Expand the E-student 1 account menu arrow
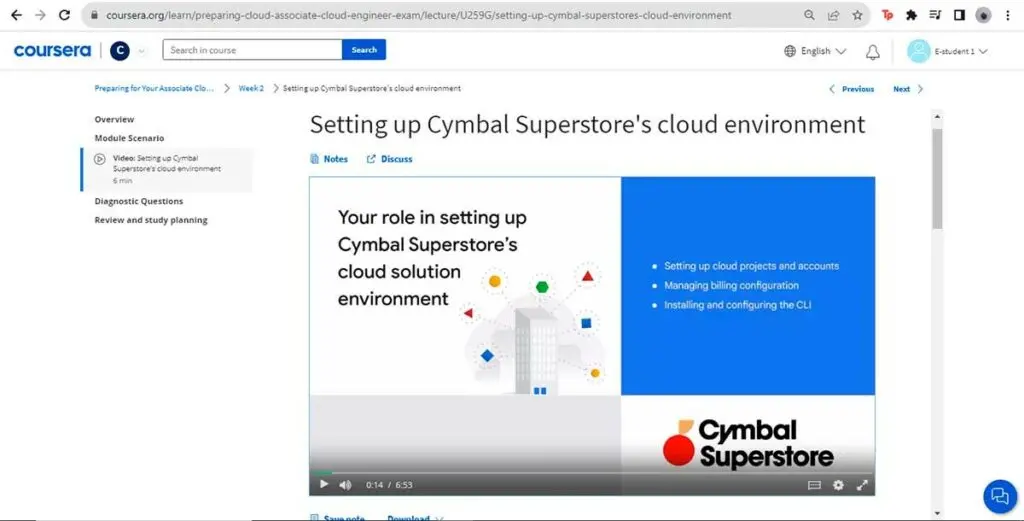This screenshot has width=1024, height=521. [x=984, y=52]
